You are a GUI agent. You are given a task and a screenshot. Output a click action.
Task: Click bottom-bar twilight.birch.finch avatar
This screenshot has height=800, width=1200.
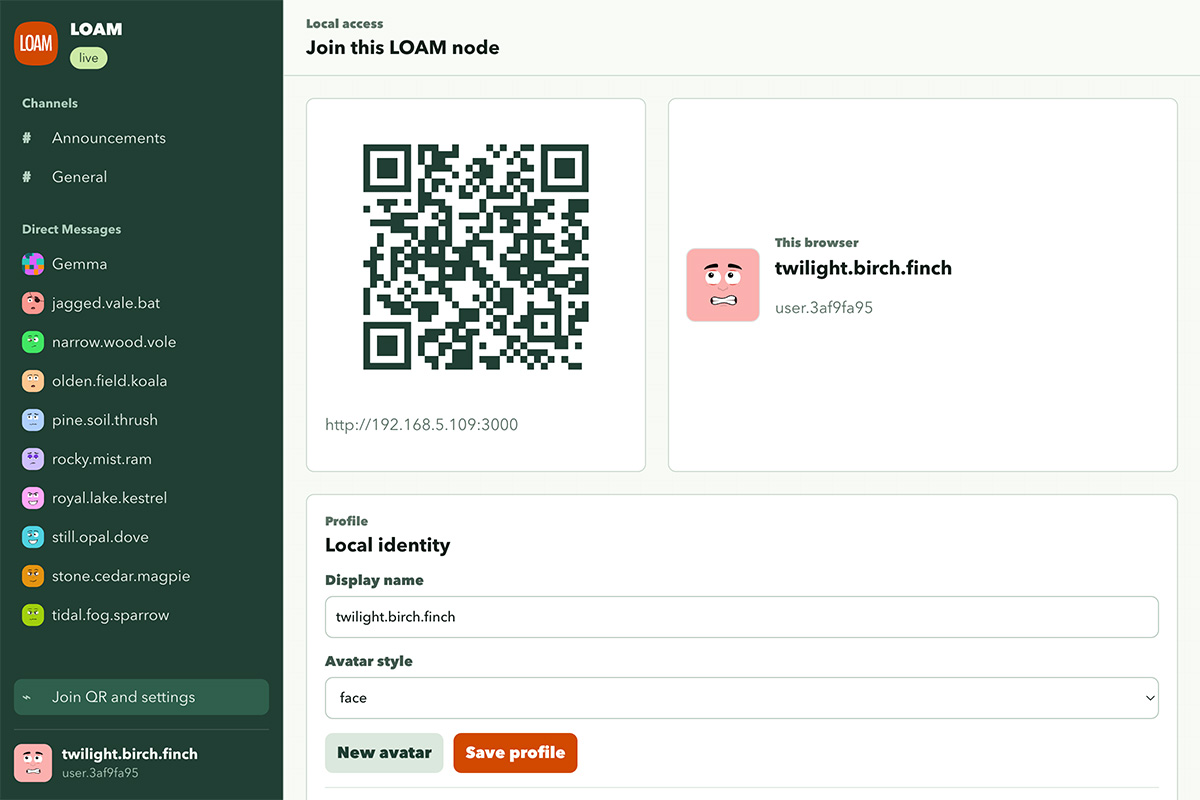point(33,763)
